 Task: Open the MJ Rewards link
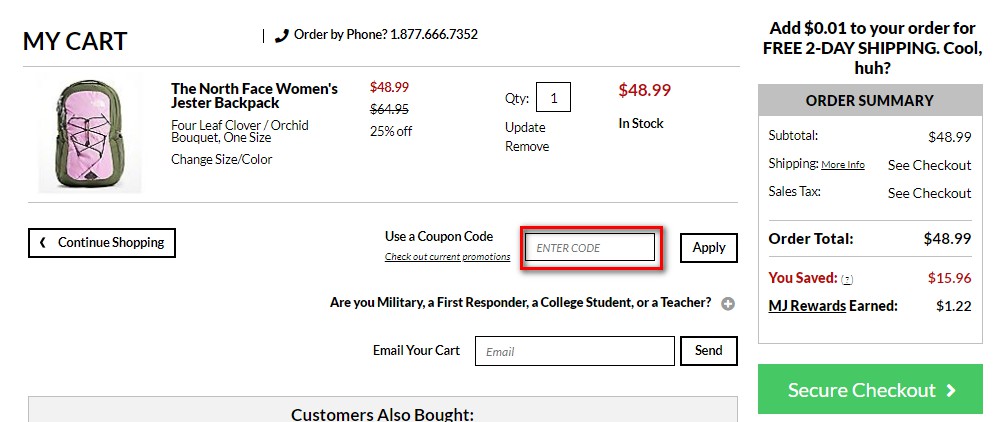[x=806, y=306]
